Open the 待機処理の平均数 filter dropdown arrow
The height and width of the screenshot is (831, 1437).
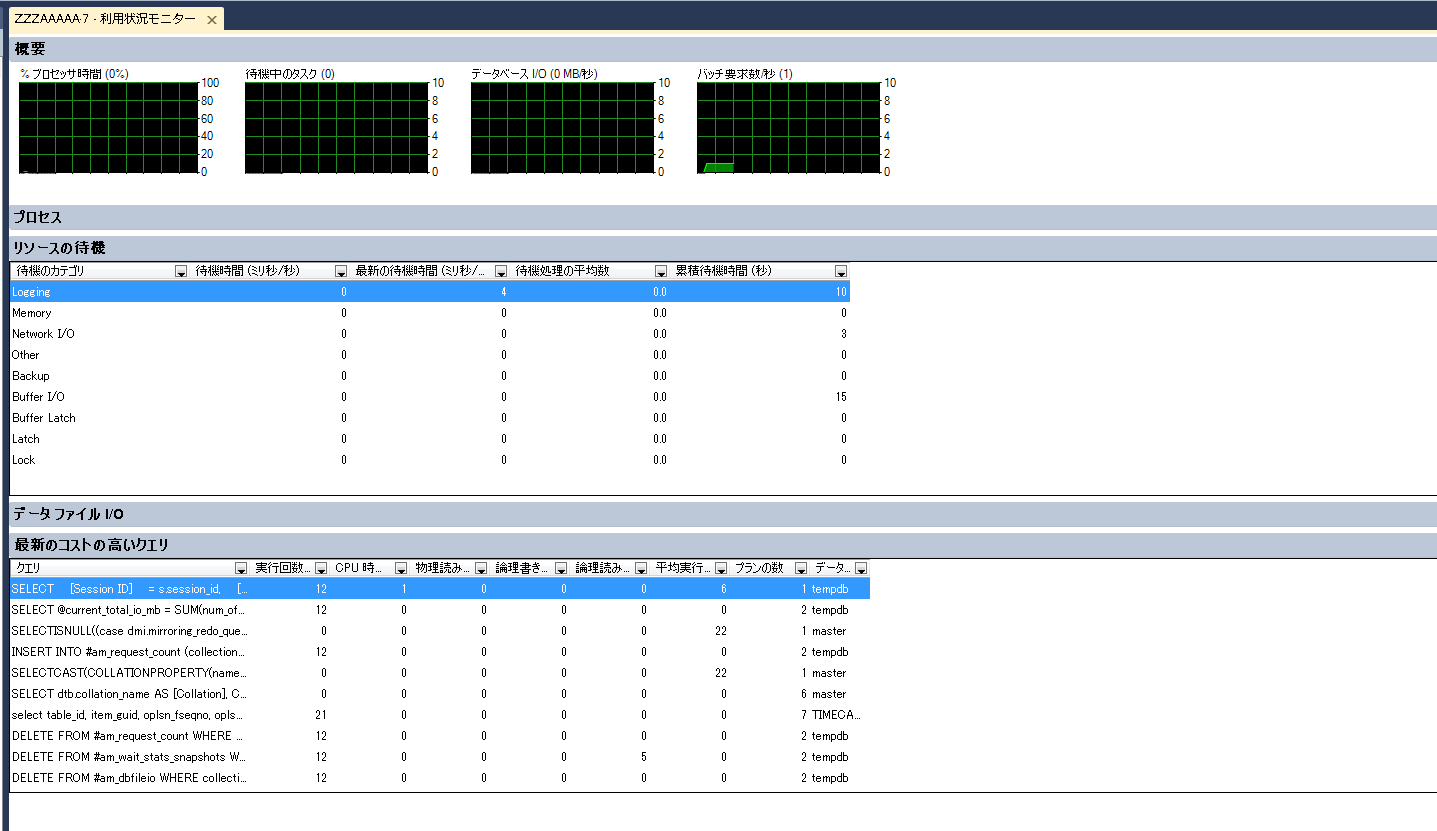pyautogui.click(x=661, y=272)
